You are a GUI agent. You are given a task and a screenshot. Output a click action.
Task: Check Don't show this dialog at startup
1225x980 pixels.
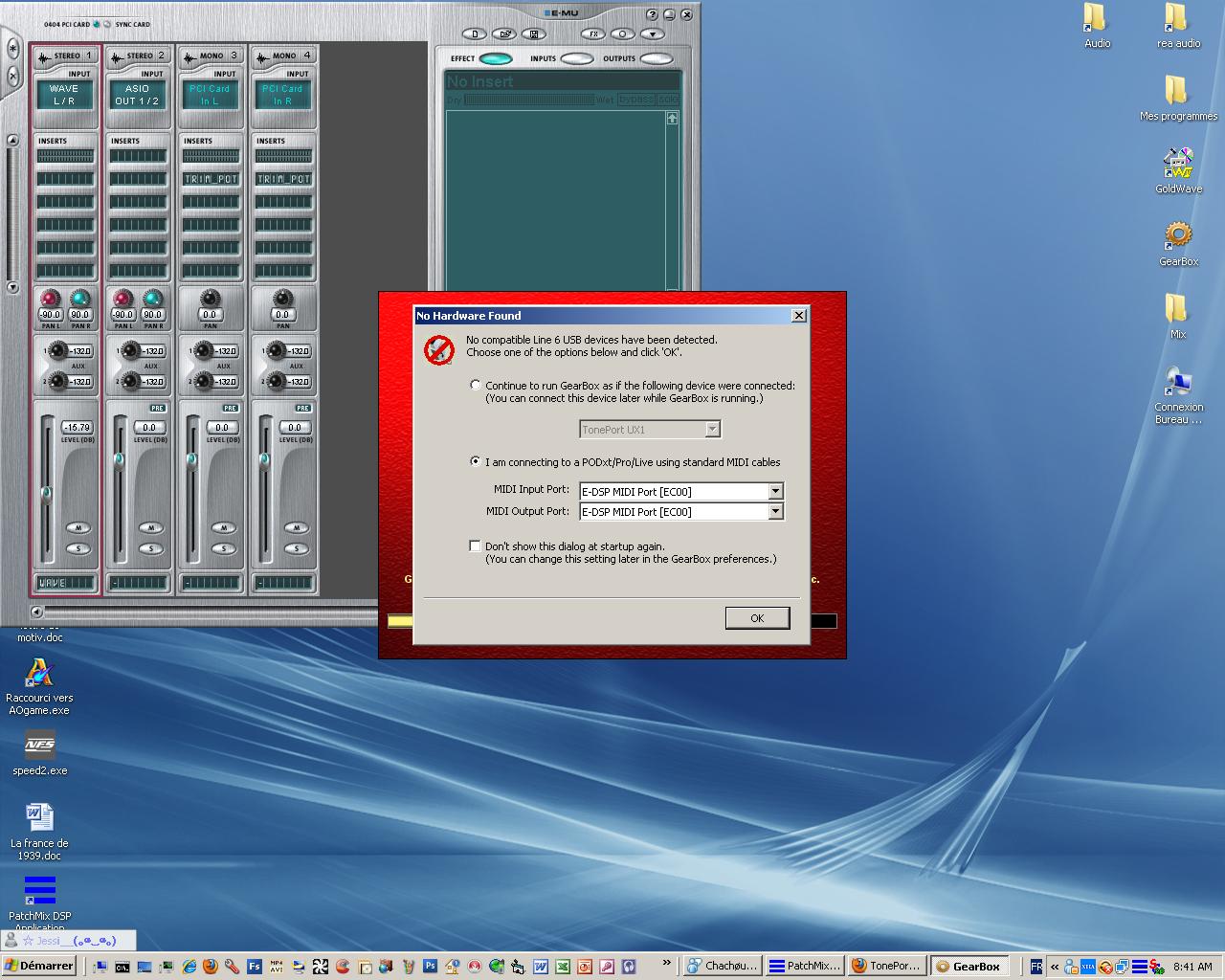pos(475,546)
